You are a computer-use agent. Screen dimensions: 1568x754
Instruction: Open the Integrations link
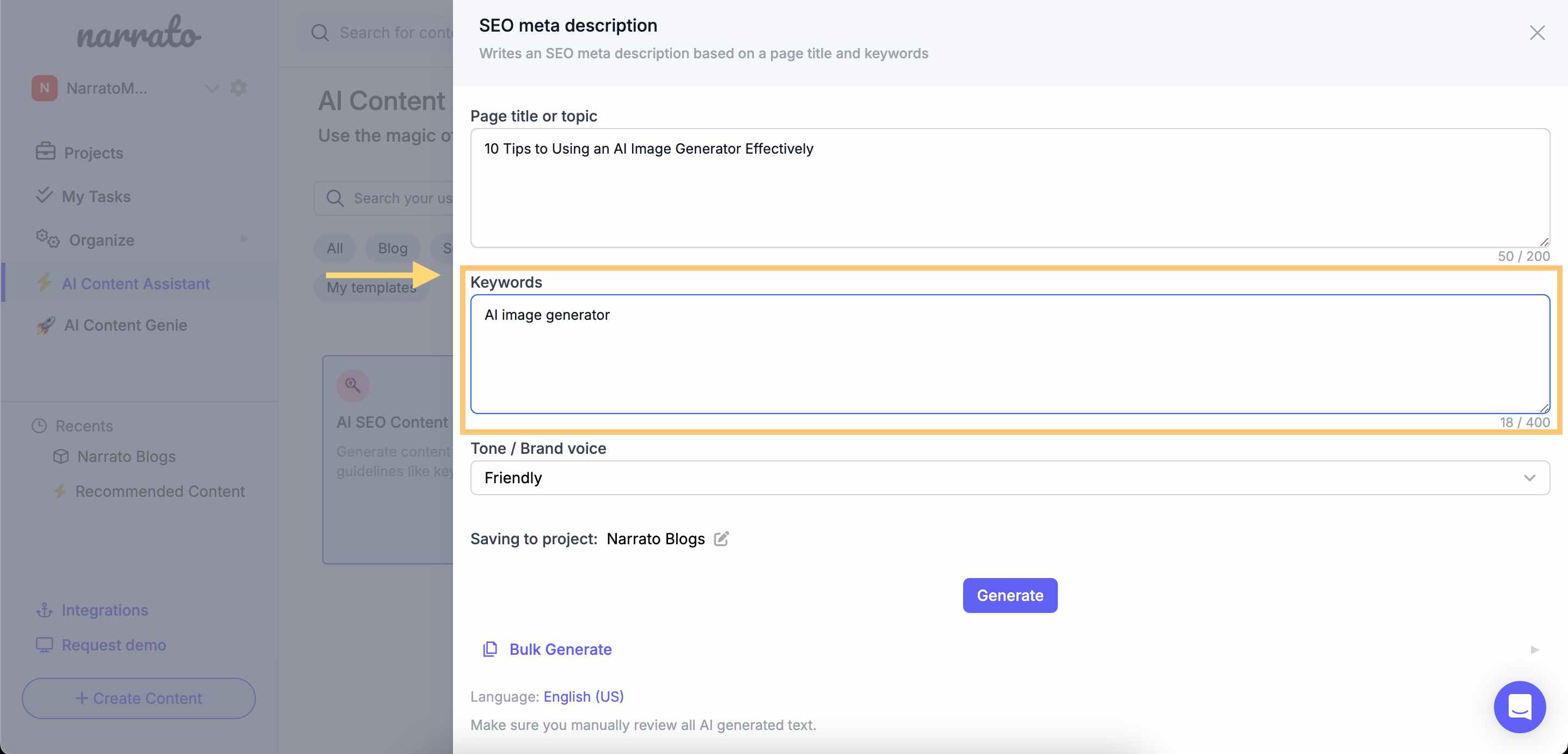(x=105, y=610)
